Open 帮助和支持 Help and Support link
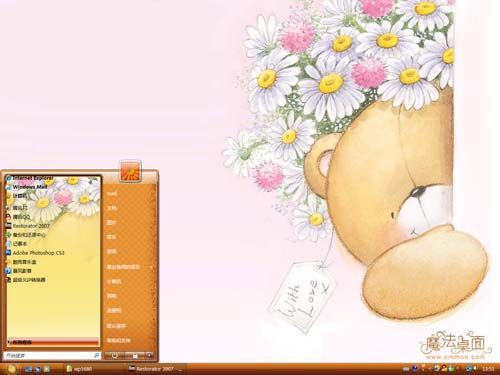Viewport: 500px width, 375px height. pyautogui.click(x=118, y=340)
